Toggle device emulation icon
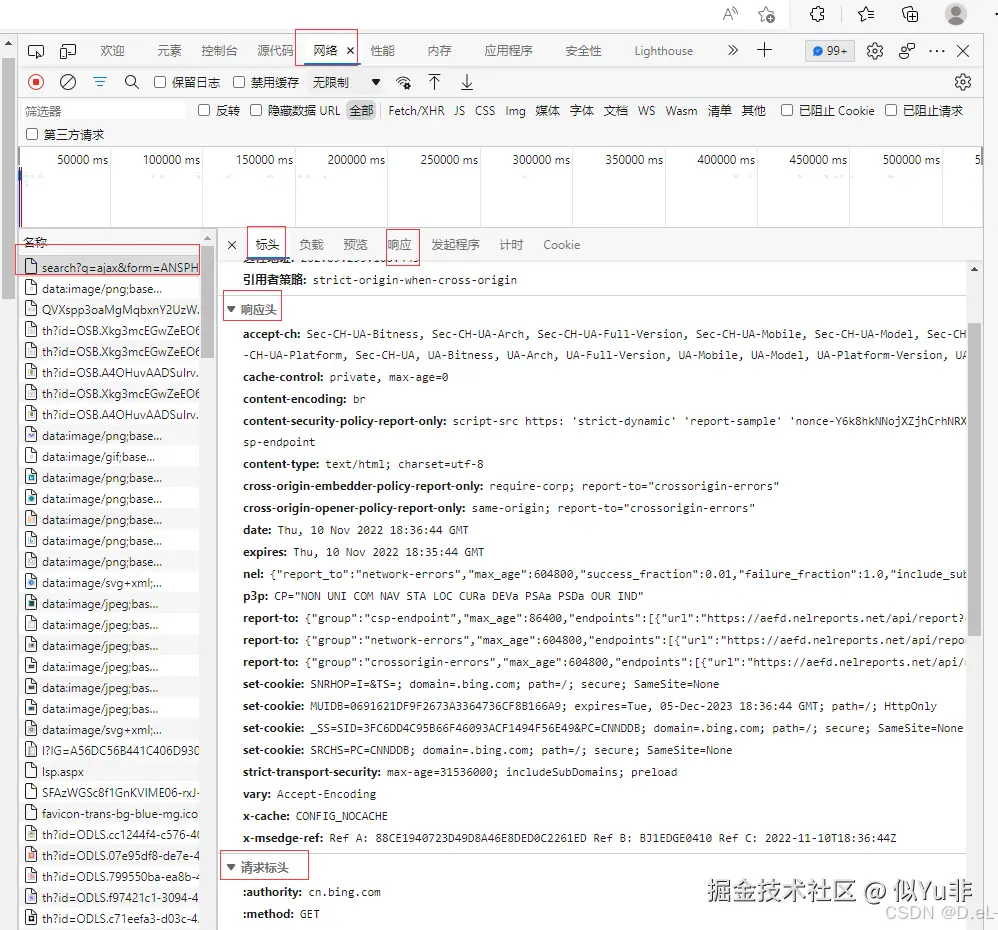 click(x=67, y=51)
